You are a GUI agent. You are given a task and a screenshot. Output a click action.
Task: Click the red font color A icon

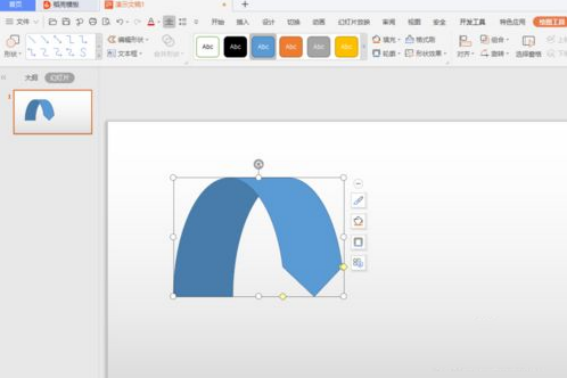151,22
